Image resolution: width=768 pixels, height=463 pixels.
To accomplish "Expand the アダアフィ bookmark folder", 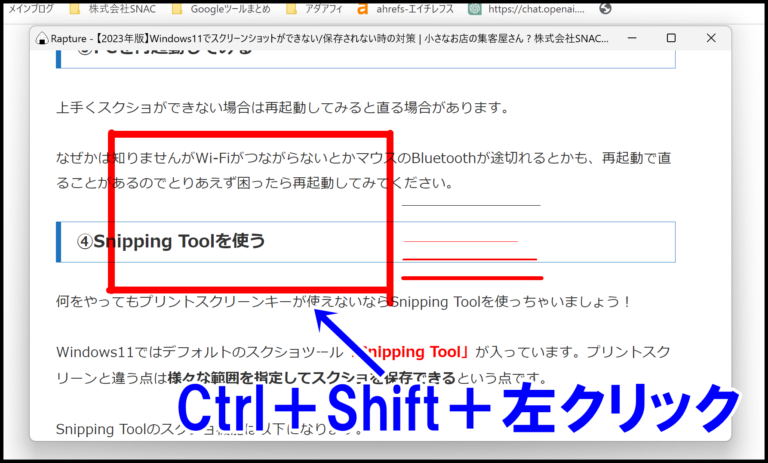I will coord(314,9).
